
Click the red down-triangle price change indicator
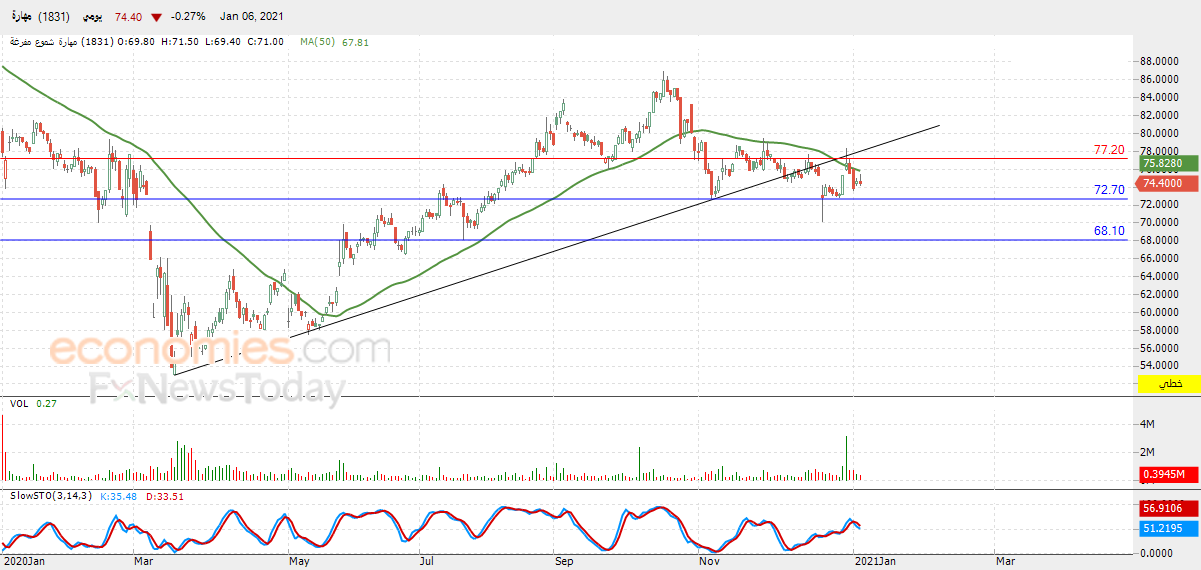pos(156,17)
